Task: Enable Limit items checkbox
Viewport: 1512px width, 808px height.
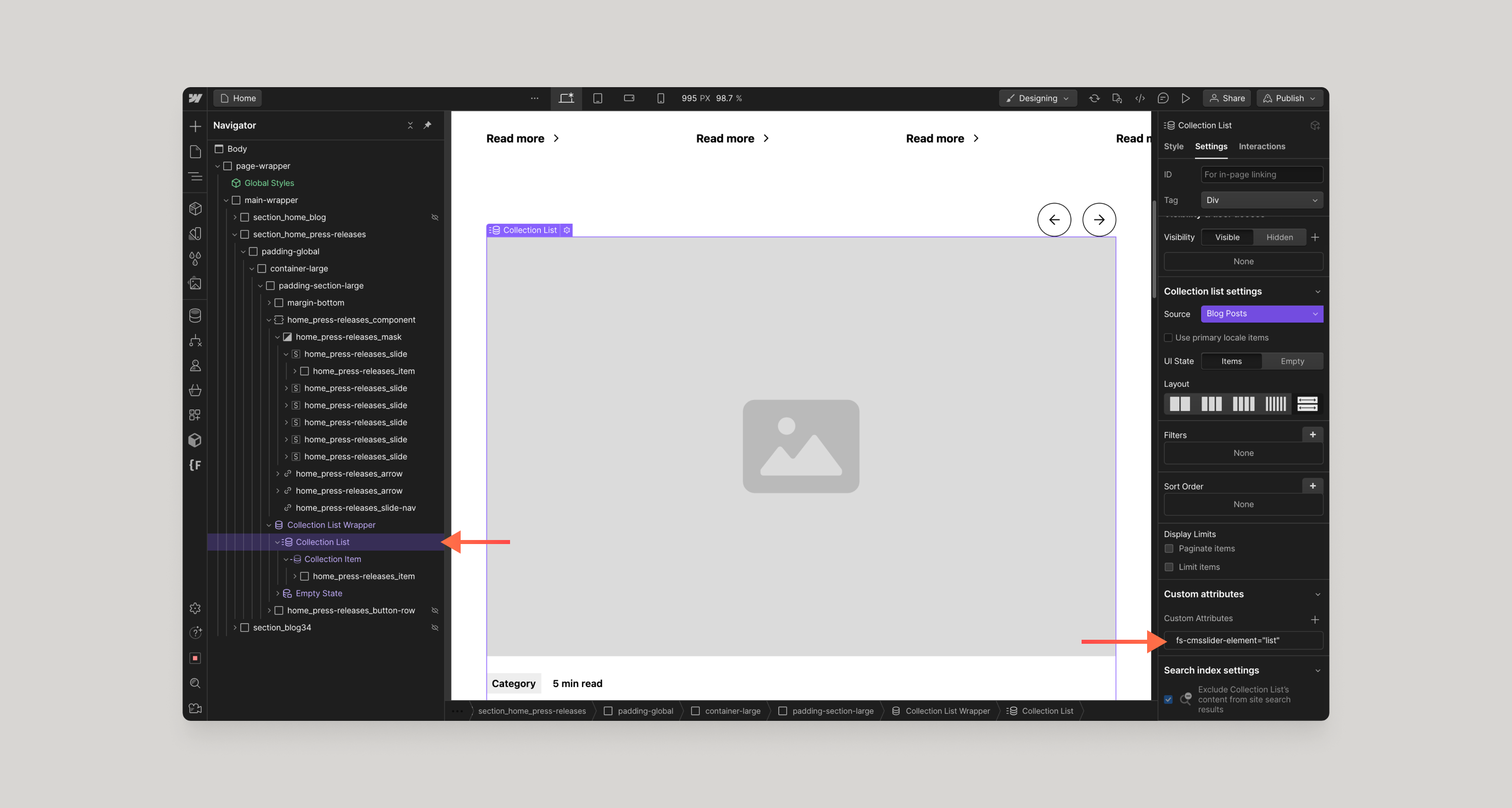Action: click(x=1169, y=567)
